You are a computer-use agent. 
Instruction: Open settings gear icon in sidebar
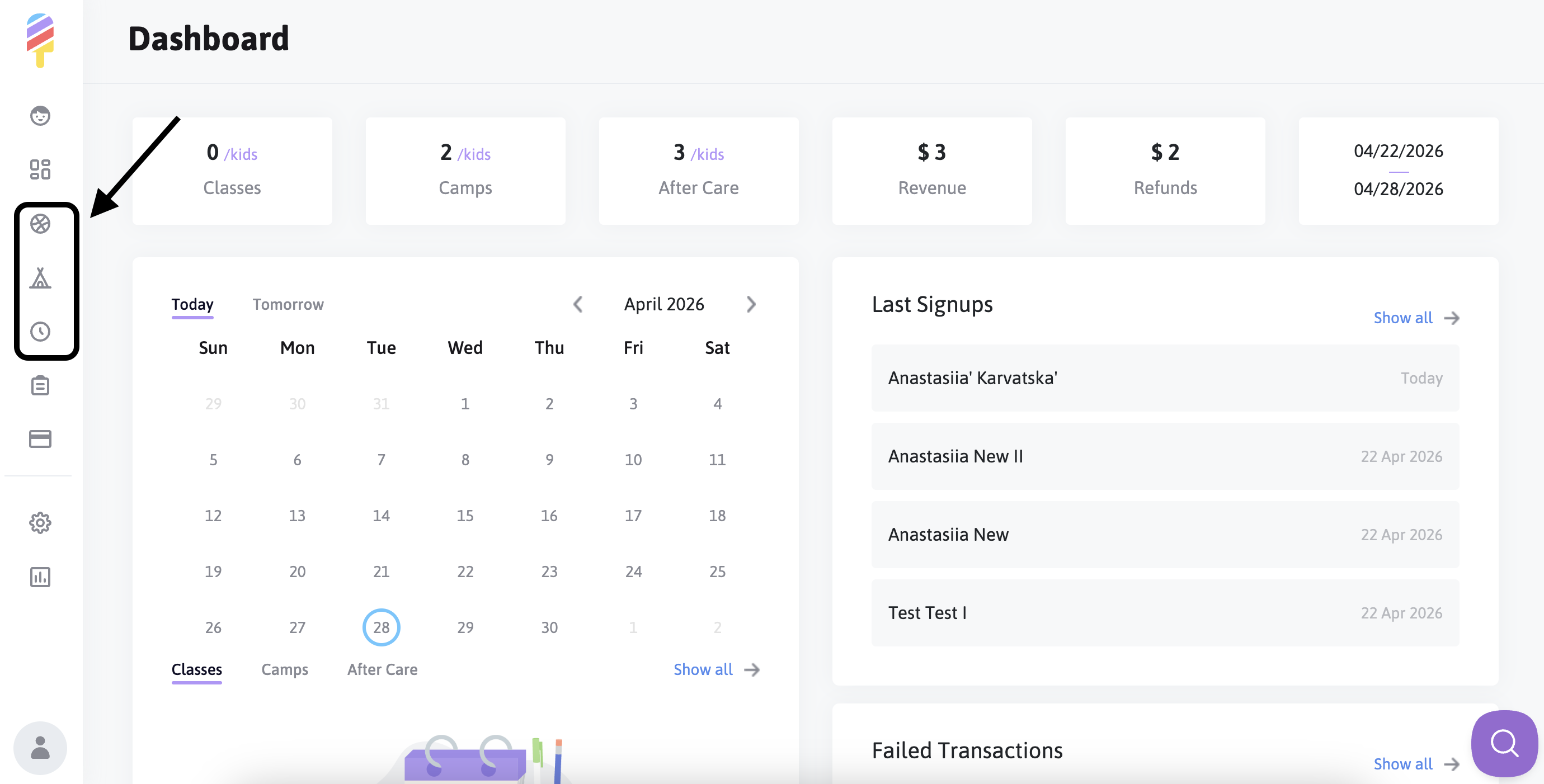(40, 523)
